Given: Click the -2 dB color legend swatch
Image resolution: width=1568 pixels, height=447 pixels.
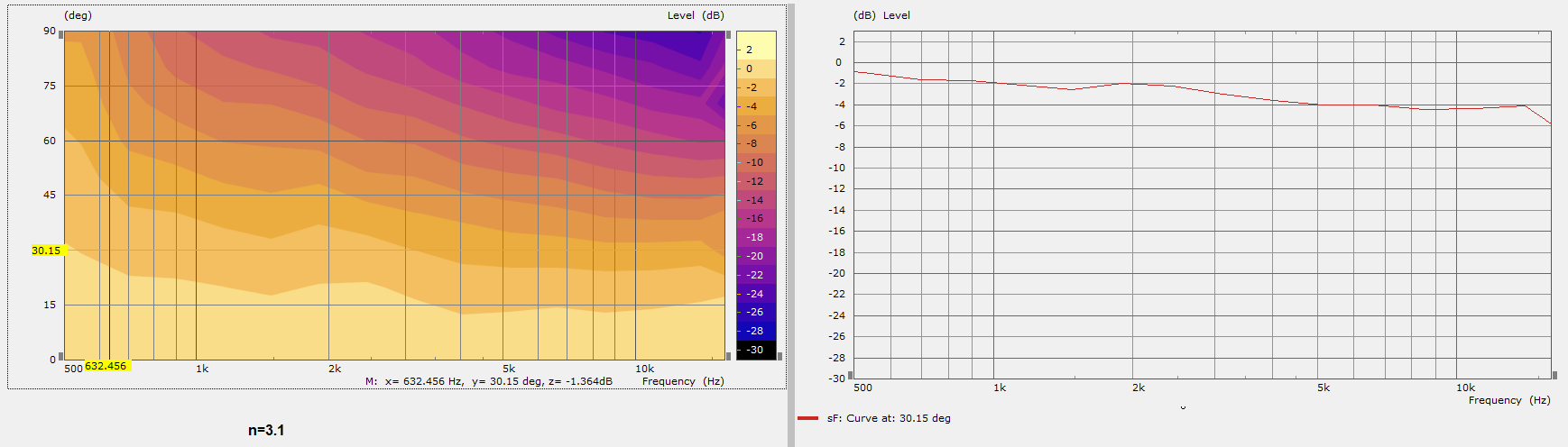Looking at the screenshot, I should point(756,87).
